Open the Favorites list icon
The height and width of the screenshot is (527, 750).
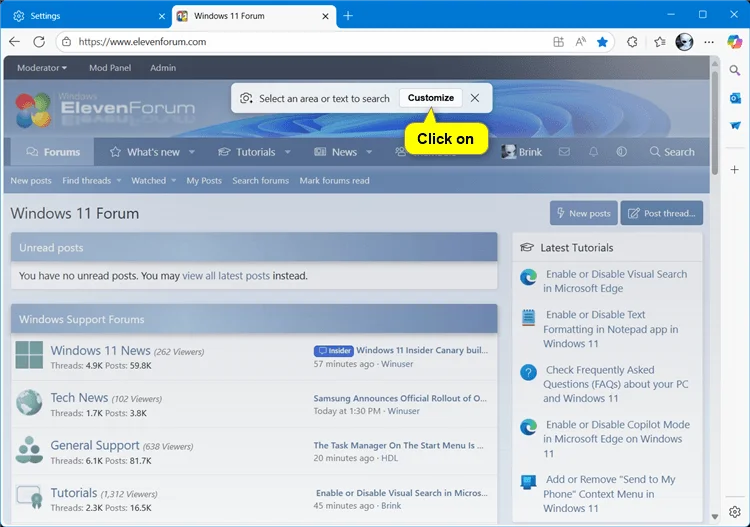(x=660, y=42)
